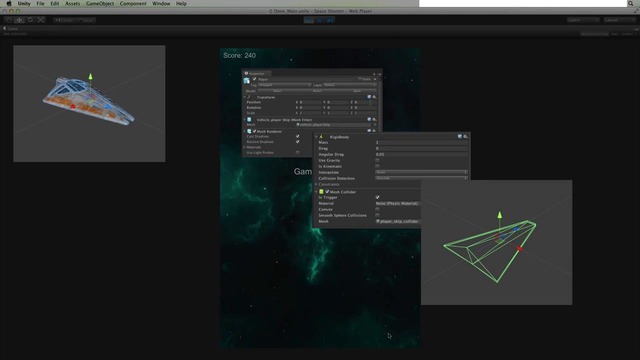Click the Inspector lock icon
The width and height of the screenshot is (640, 360).
coord(374,74)
